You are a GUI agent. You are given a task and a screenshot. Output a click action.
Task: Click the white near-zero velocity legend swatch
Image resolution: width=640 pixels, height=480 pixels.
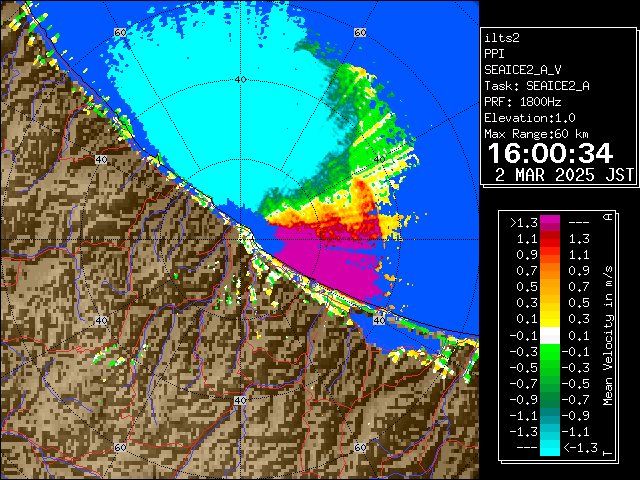point(550,336)
